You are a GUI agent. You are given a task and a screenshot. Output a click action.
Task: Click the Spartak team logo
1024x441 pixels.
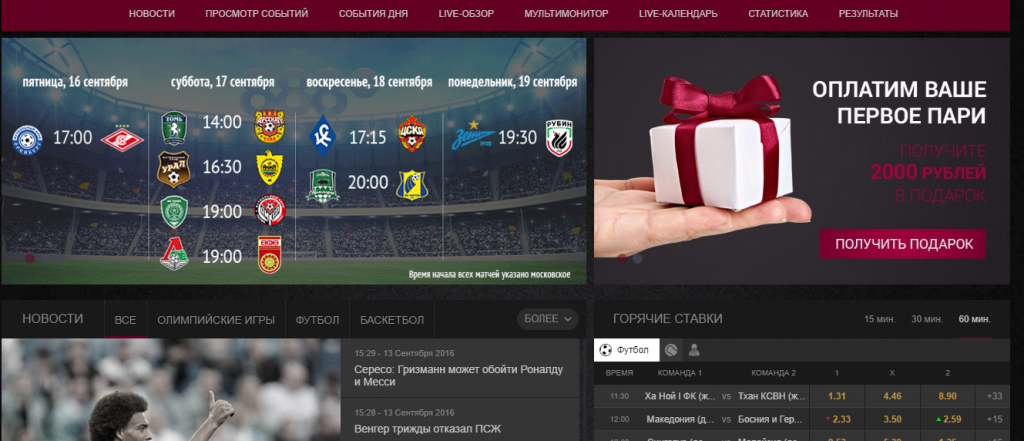tap(122, 139)
